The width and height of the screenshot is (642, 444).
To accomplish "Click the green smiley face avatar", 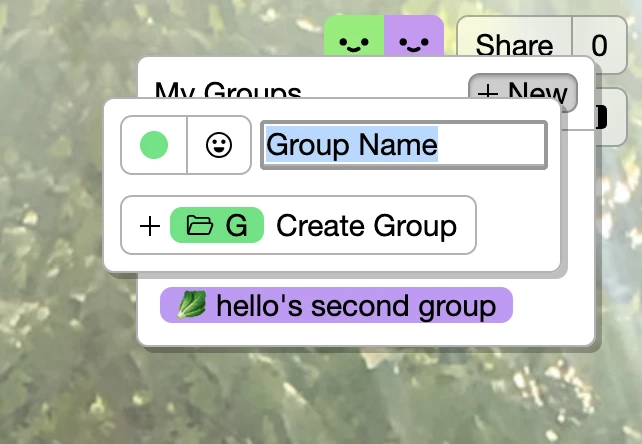I will tap(353, 40).
